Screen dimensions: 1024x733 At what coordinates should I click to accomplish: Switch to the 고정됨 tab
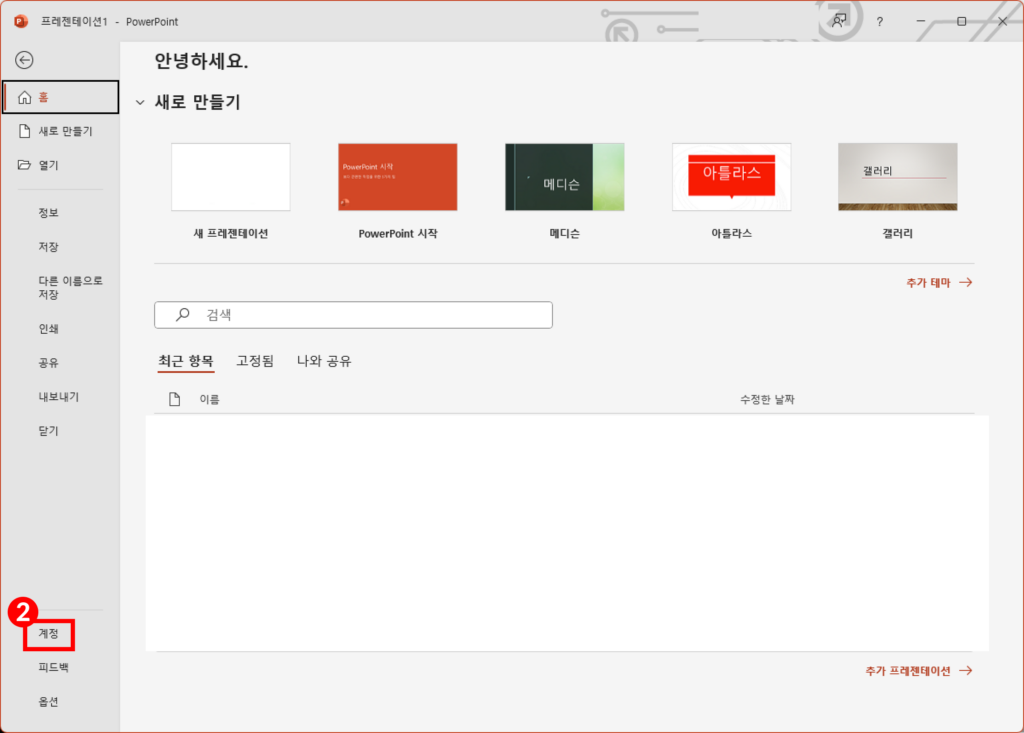pos(255,361)
